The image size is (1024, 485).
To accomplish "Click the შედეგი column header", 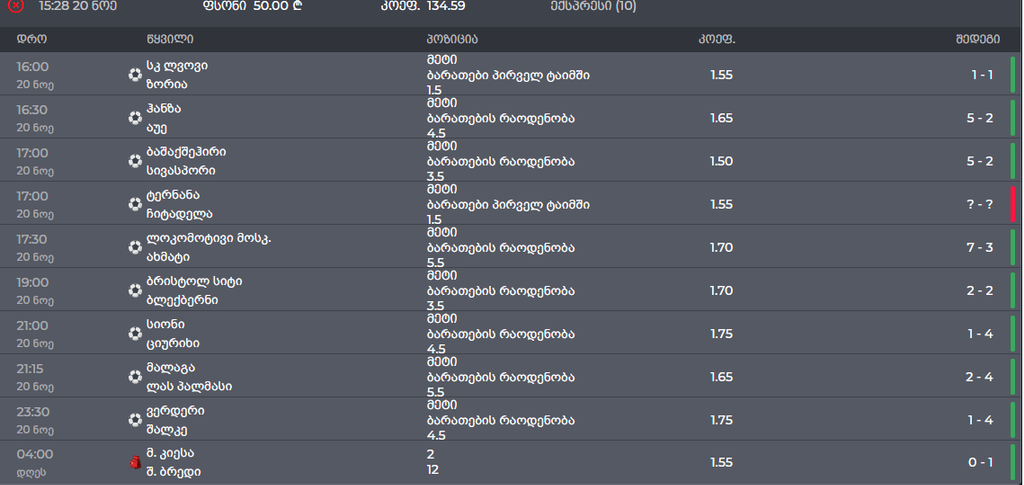I will [x=978, y=39].
